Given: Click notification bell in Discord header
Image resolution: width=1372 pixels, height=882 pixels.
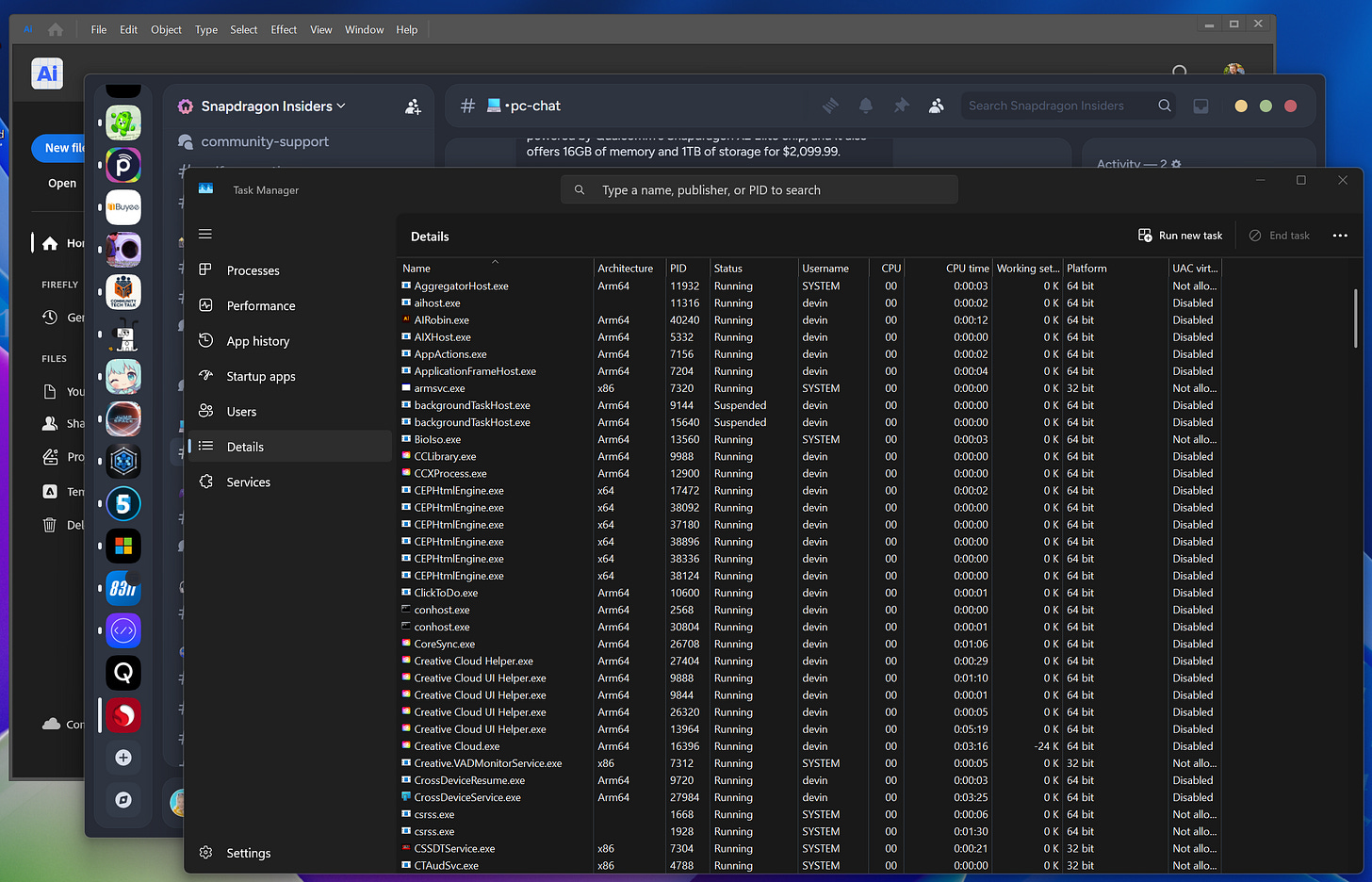Looking at the screenshot, I should click(x=866, y=106).
